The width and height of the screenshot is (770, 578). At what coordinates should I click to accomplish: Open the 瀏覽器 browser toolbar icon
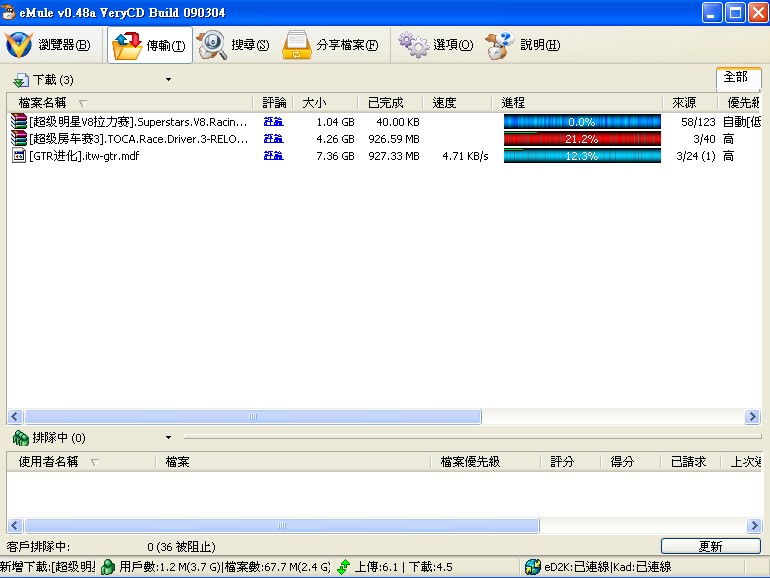[x=19, y=45]
